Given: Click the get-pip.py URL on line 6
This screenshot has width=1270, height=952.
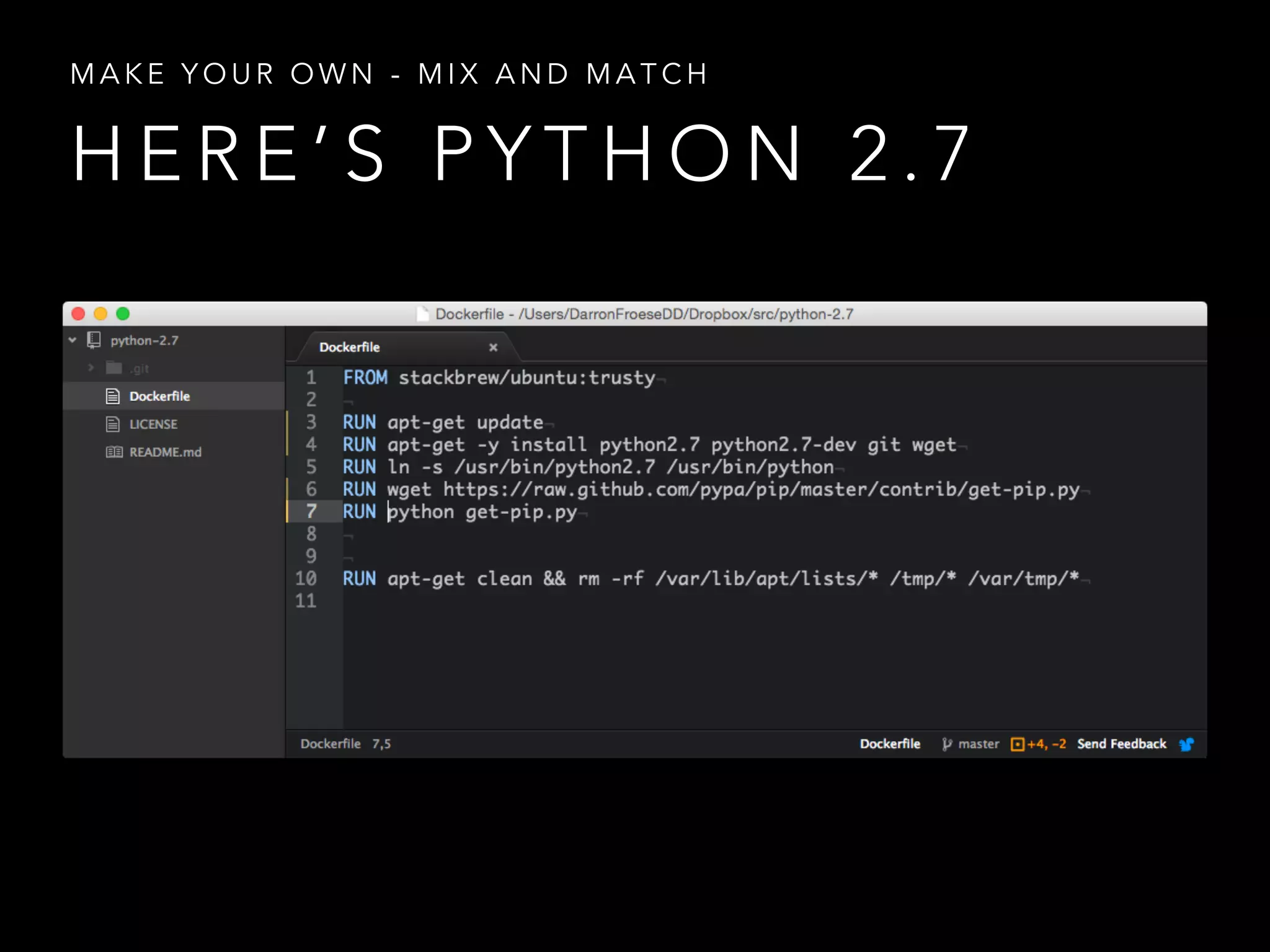Looking at the screenshot, I should 762,490.
